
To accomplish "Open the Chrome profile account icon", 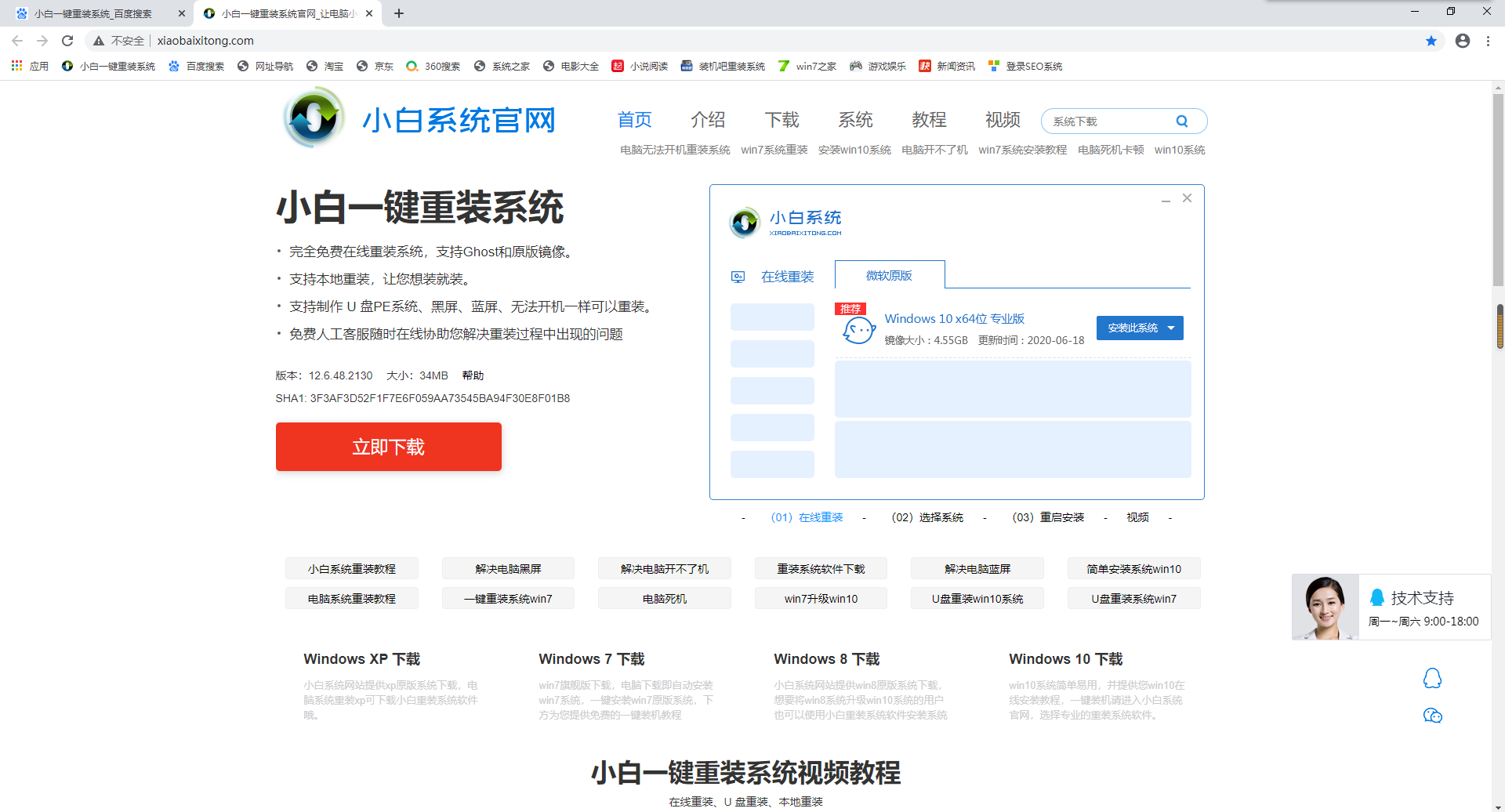I will point(1463,41).
